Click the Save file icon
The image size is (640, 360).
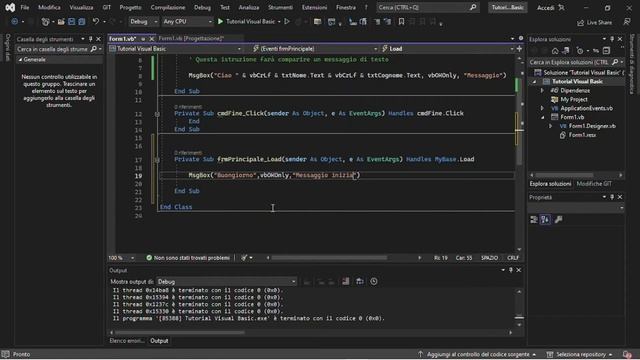coord(71,22)
